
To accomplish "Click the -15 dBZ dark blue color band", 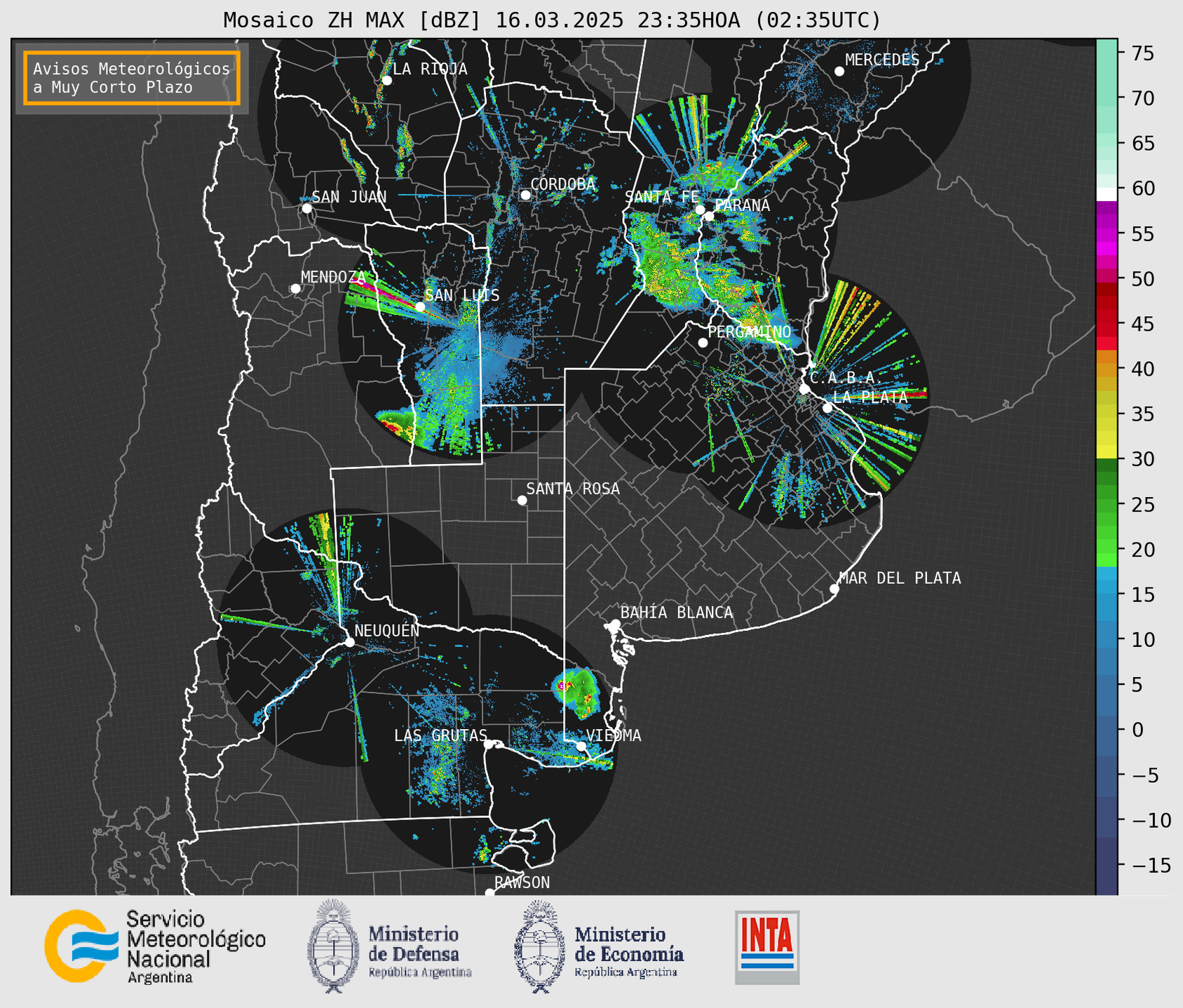I will click(1107, 865).
